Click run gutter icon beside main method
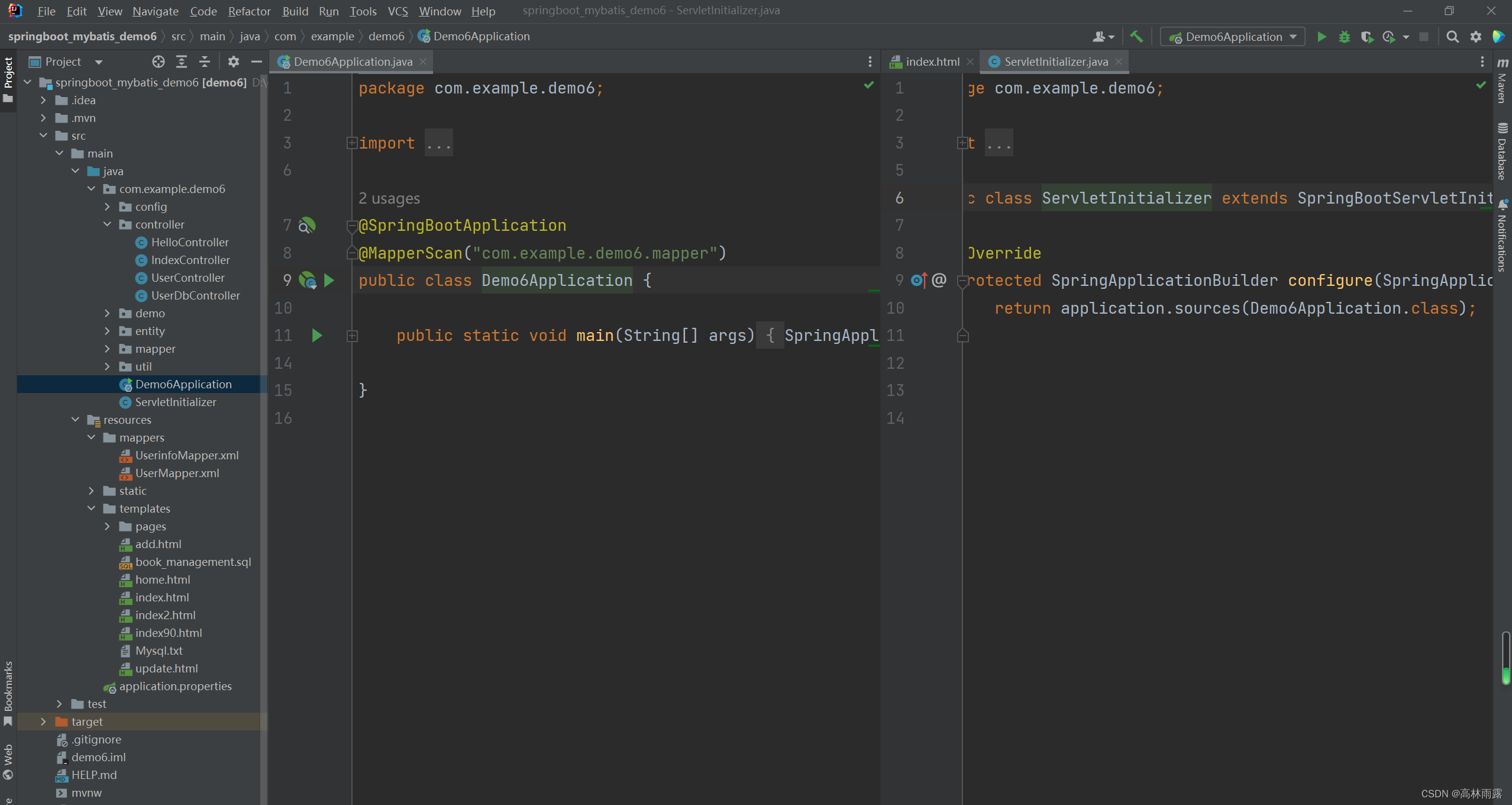Screen dimensions: 1512x805 pos(317,336)
